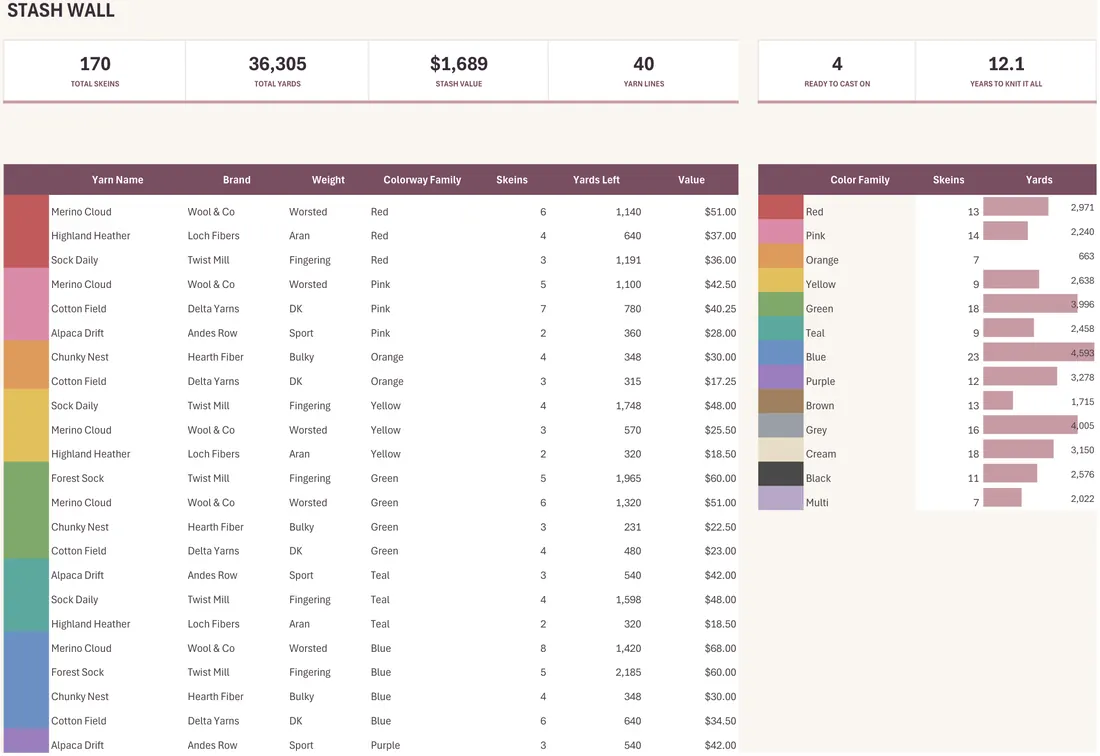Click the $22.50 value cell
This screenshot has width=1100, height=756.
pyautogui.click(x=720, y=527)
